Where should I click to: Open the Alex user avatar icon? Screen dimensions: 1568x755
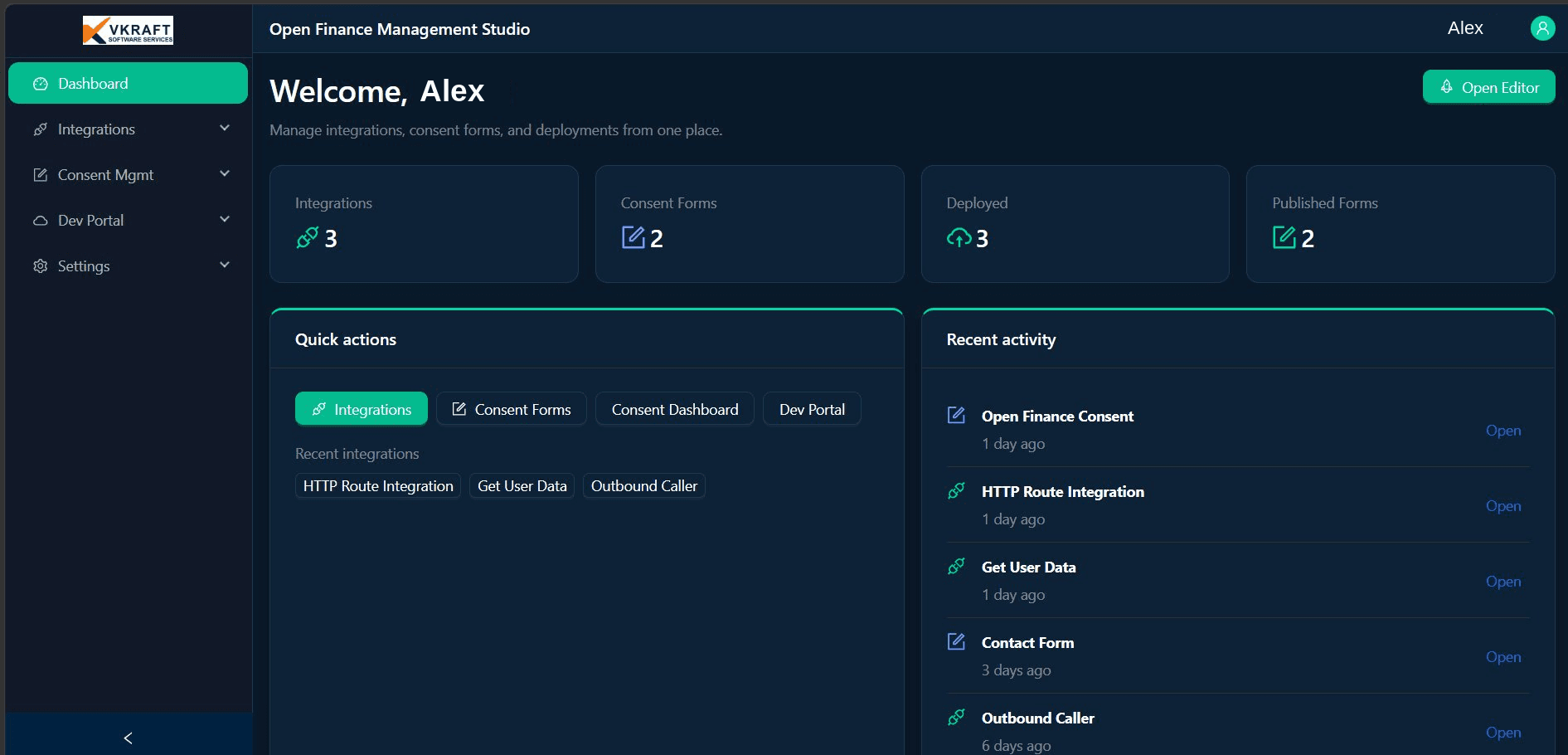[x=1542, y=28]
